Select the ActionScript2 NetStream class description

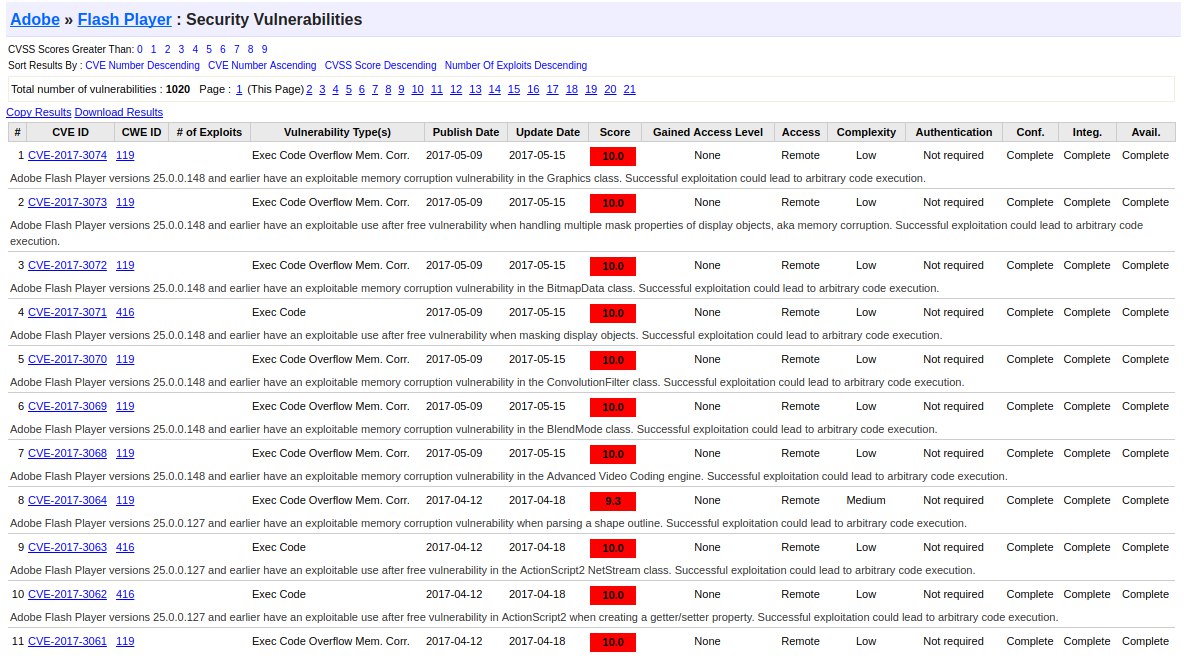tap(492, 570)
